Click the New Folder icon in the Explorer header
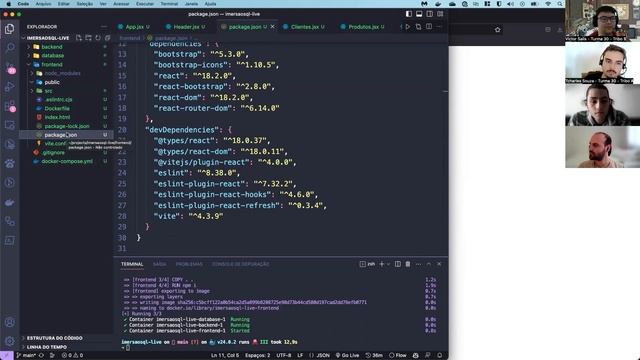640x360 pixels. [x=88, y=38]
